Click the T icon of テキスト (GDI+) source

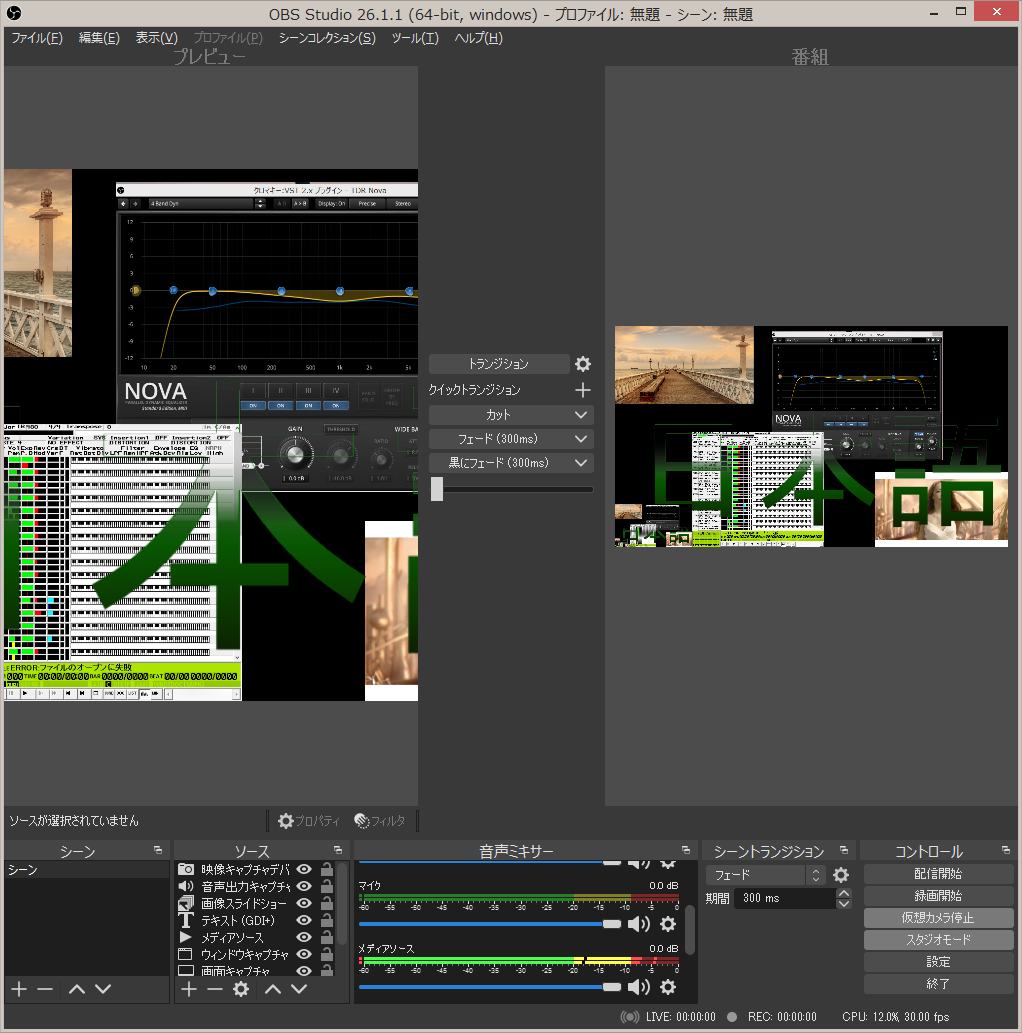pyautogui.click(x=186, y=920)
